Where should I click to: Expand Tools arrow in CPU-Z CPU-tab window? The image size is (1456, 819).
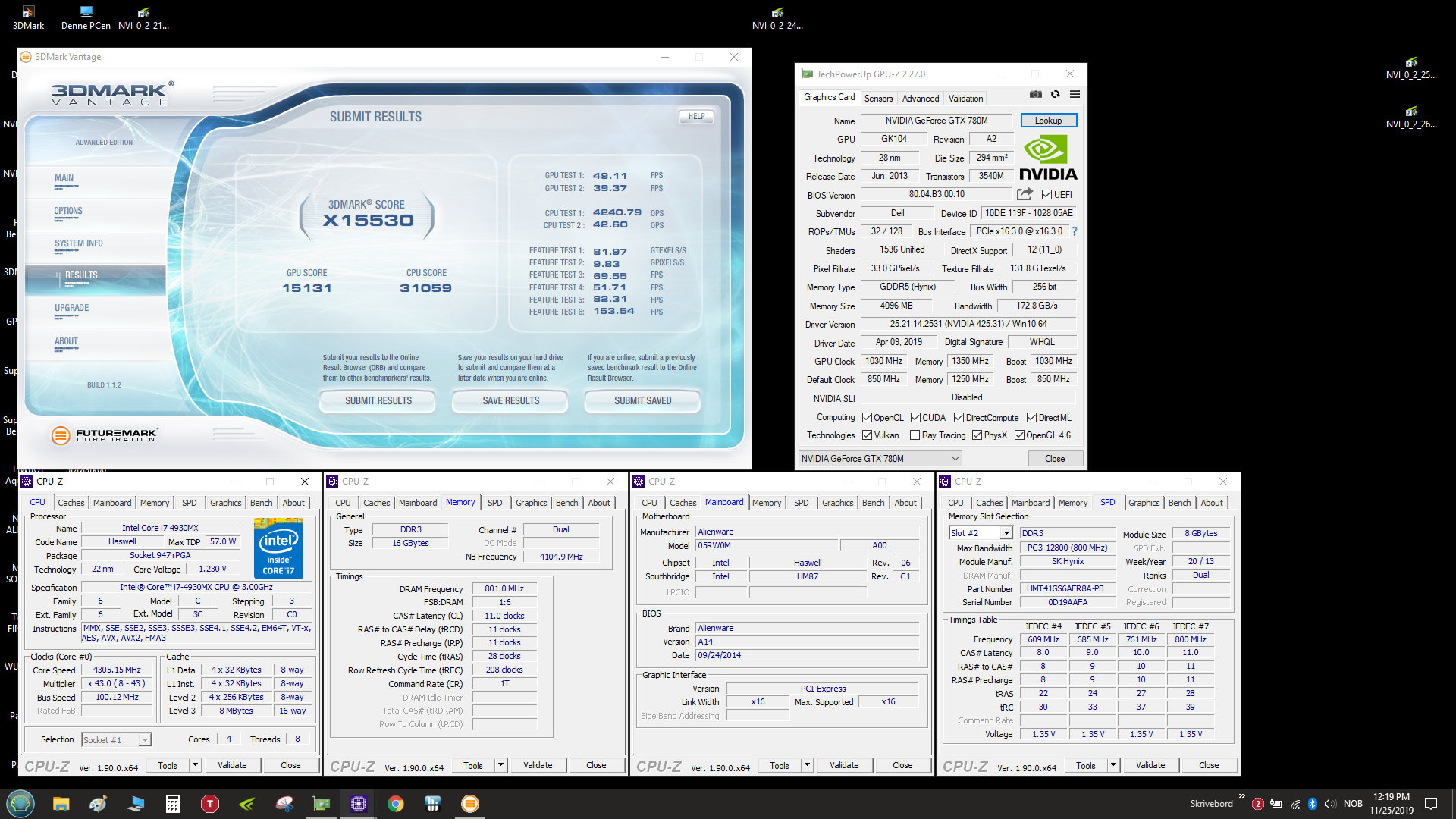pyautogui.click(x=196, y=765)
